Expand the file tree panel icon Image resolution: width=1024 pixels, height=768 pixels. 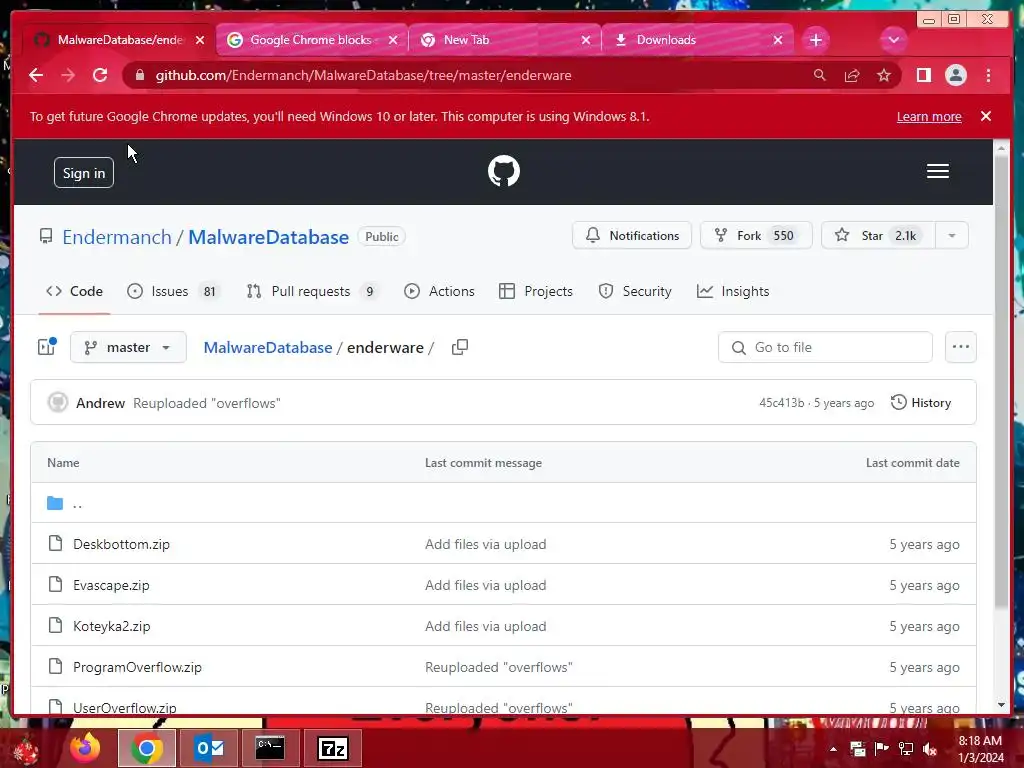(x=47, y=347)
